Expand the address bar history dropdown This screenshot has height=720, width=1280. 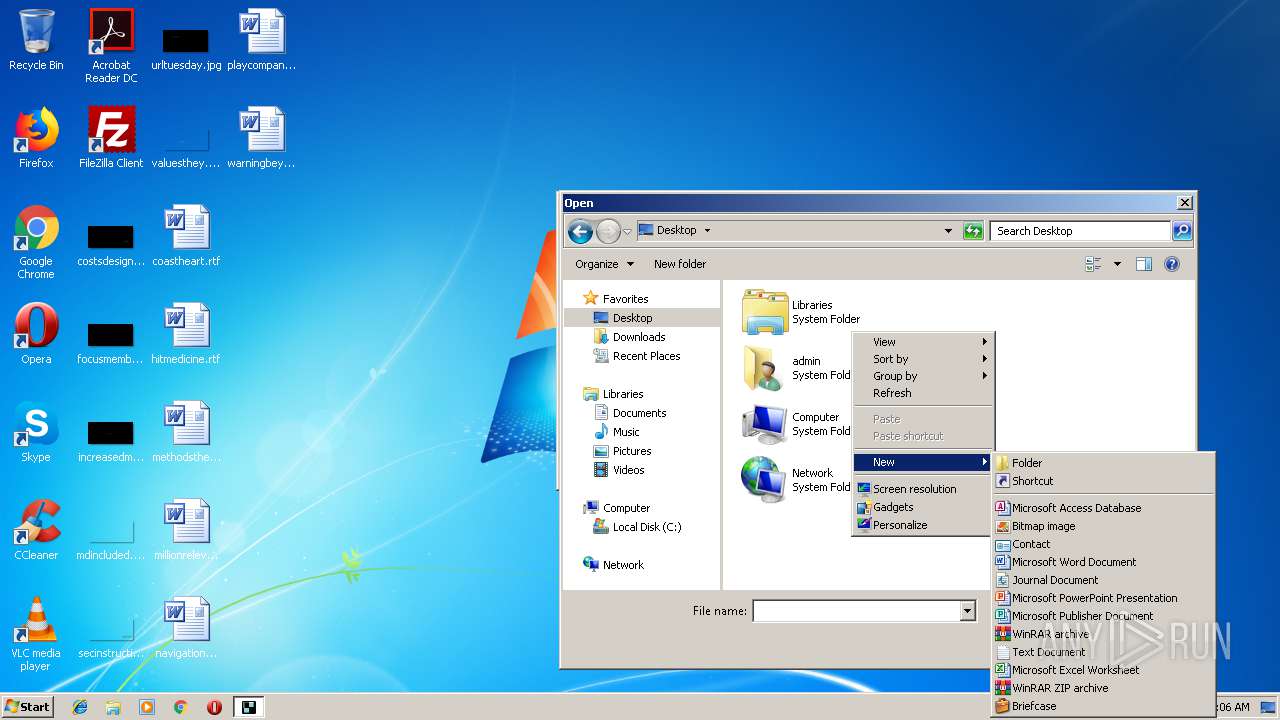click(948, 231)
